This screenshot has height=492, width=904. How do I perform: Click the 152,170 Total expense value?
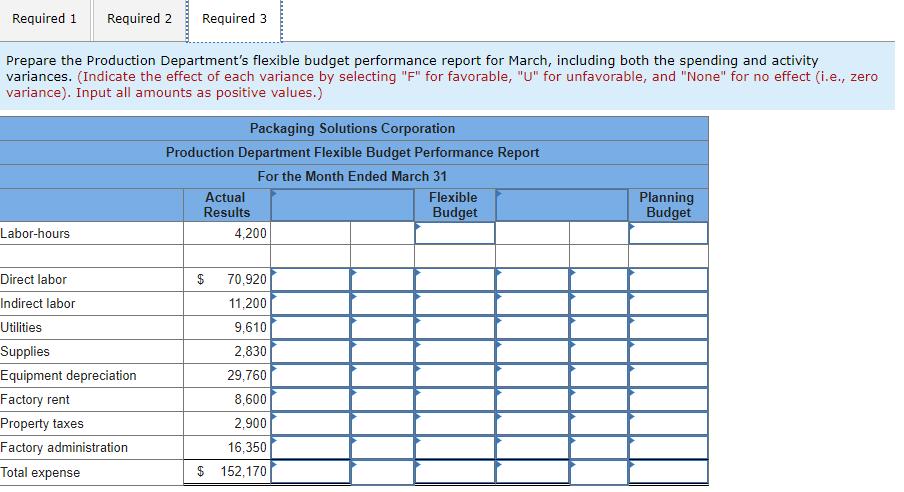coord(243,472)
